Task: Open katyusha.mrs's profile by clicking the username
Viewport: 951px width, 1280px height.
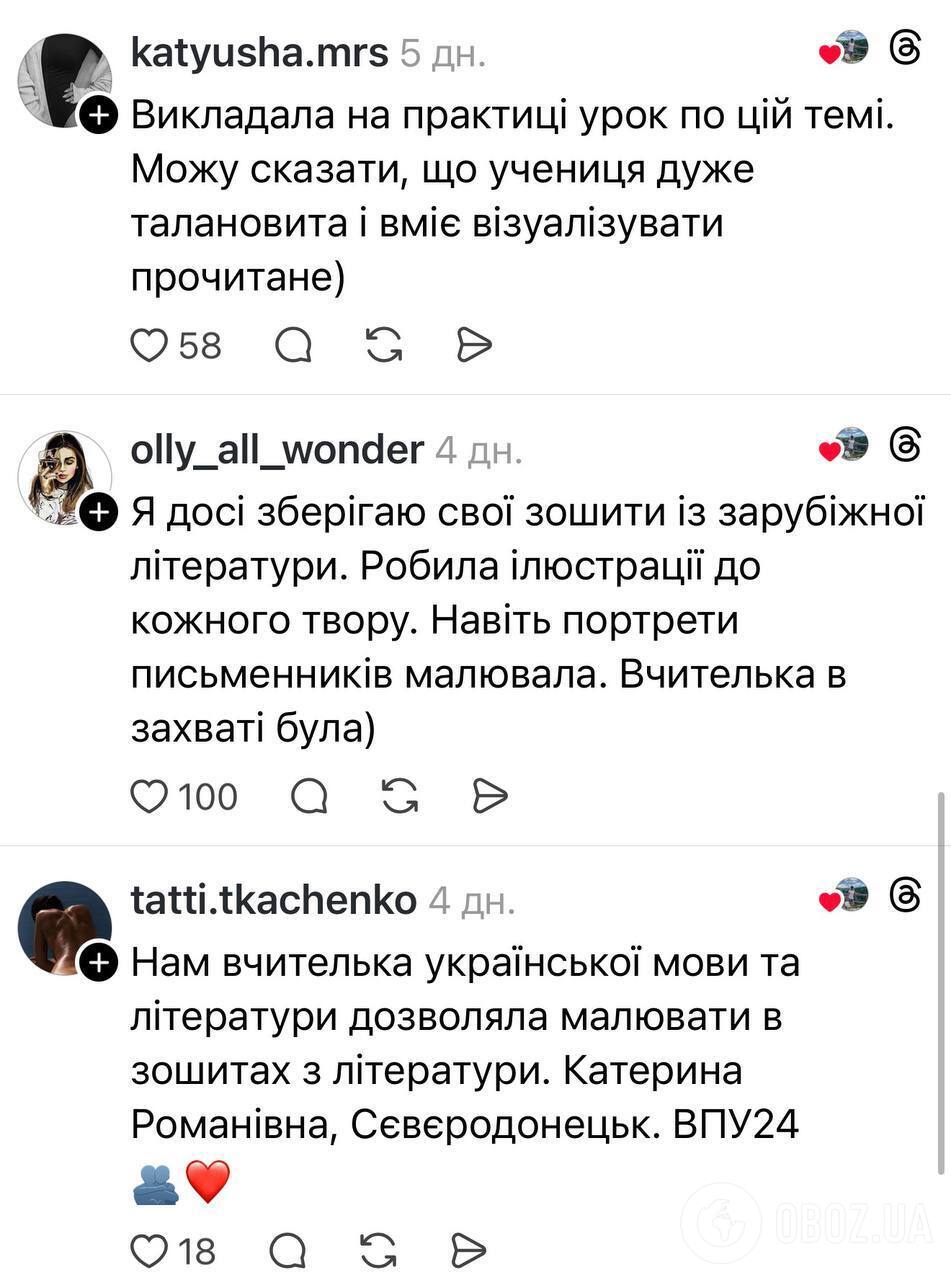Action: click(x=259, y=53)
